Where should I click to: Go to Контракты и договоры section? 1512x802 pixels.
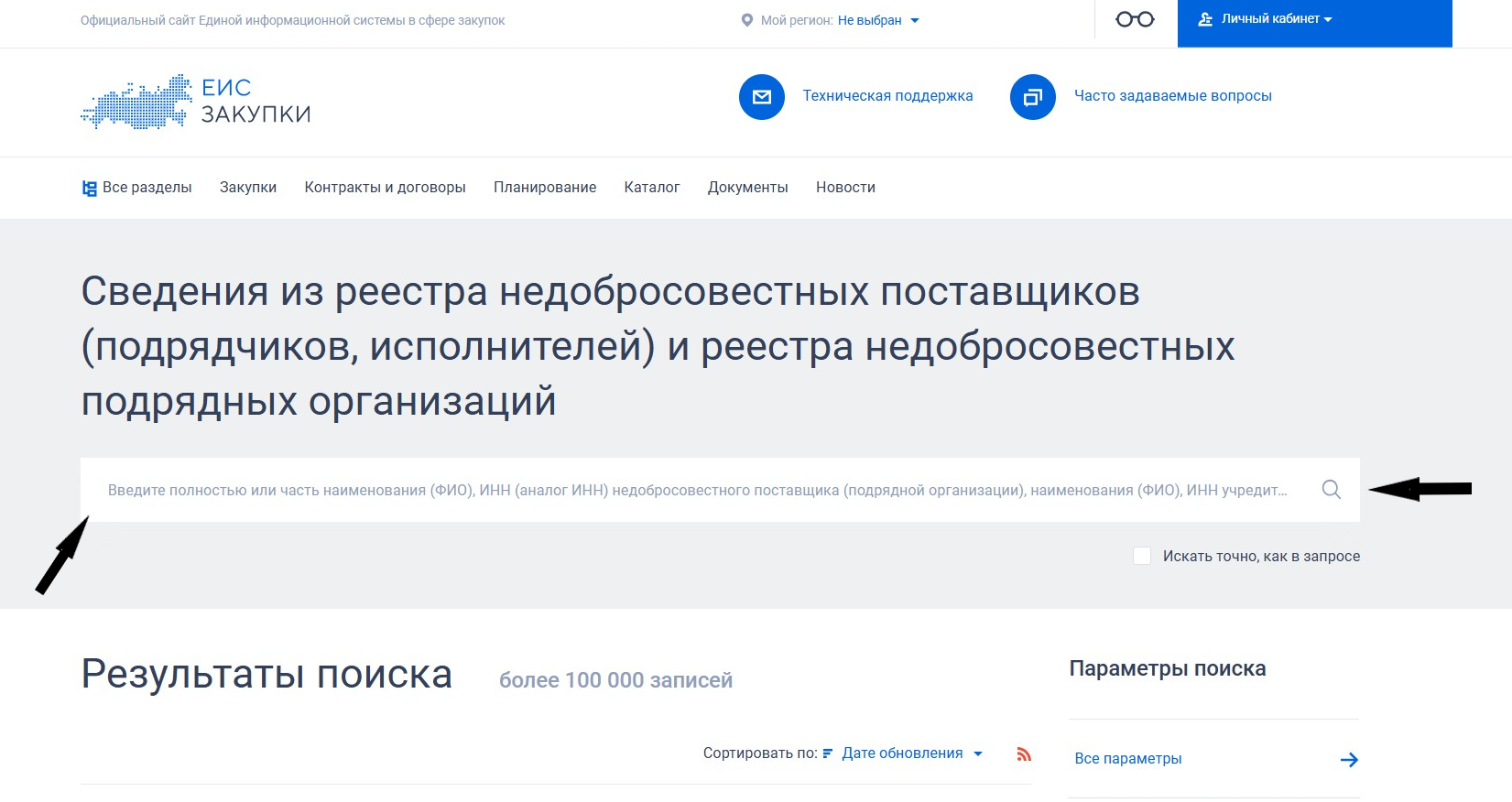point(385,188)
